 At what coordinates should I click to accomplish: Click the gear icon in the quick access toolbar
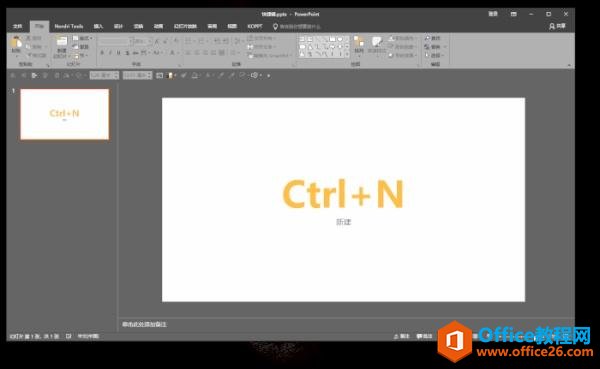point(254,75)
